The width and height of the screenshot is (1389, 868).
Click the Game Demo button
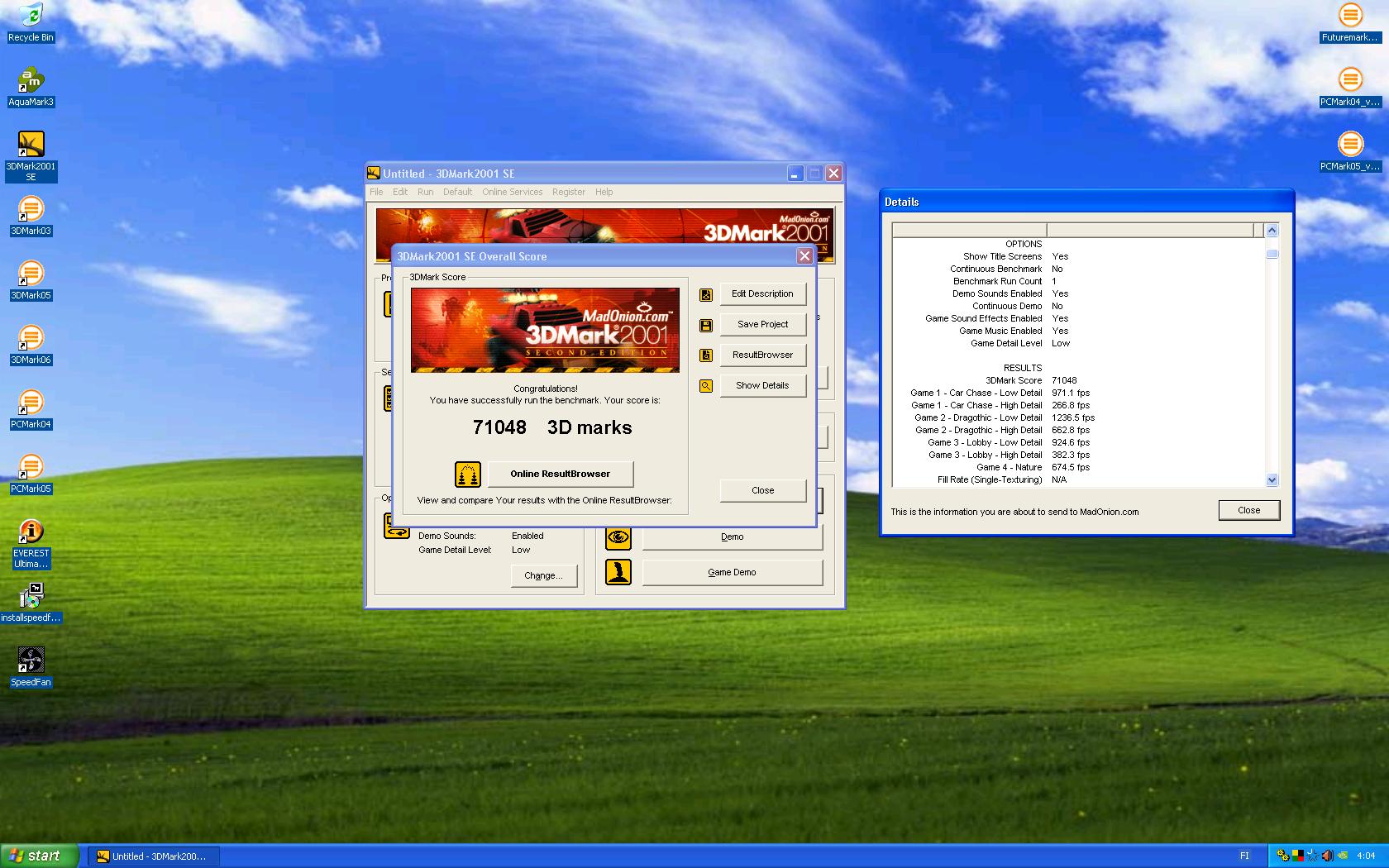pos(732,572)
